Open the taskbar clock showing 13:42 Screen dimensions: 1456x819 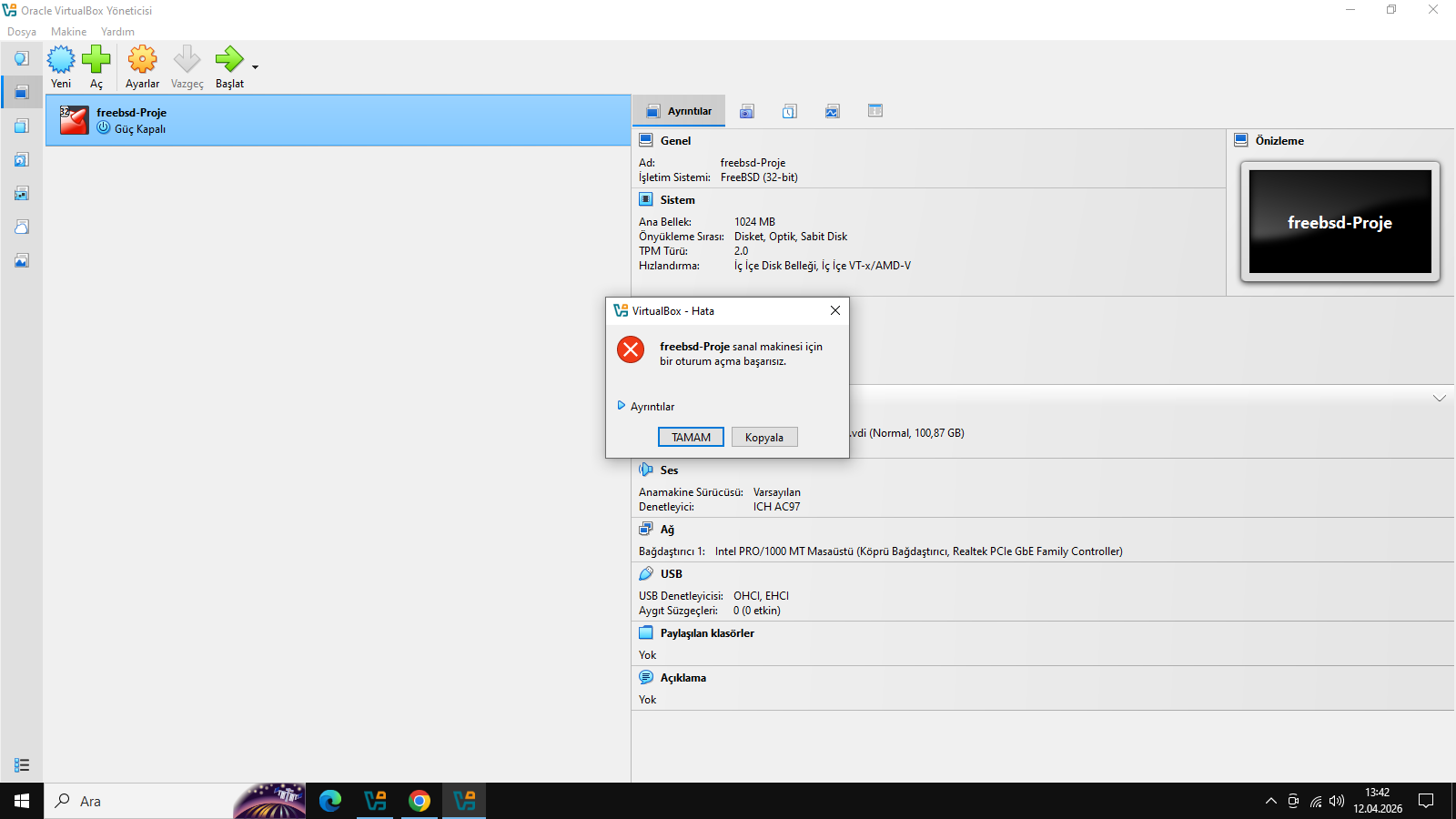coord(1378,801)
